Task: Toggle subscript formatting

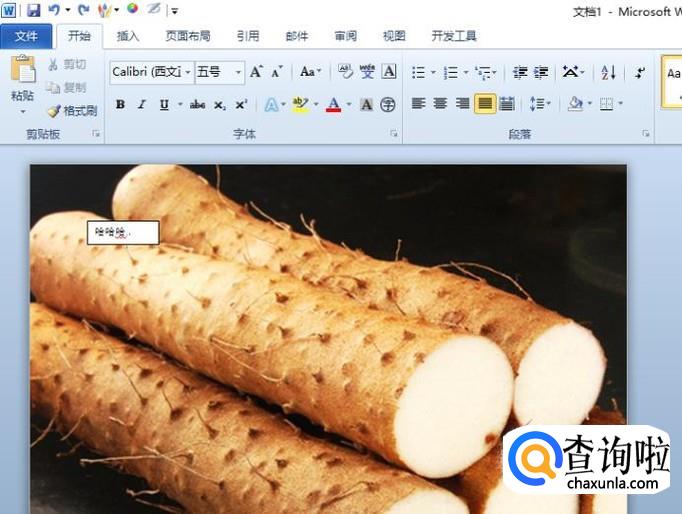Action: 220,105
